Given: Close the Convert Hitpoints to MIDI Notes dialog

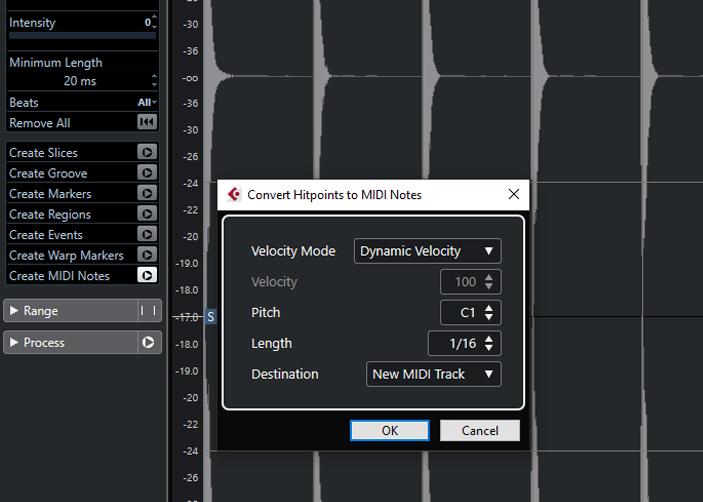Looking at the screenshot, I should pyautogui.click(x=514, y=194).
